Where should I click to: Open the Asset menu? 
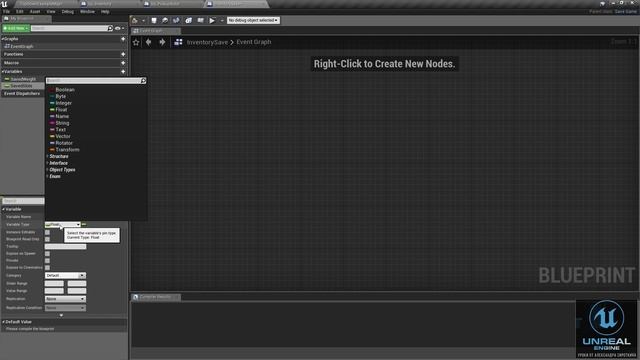tap(35, 11)
